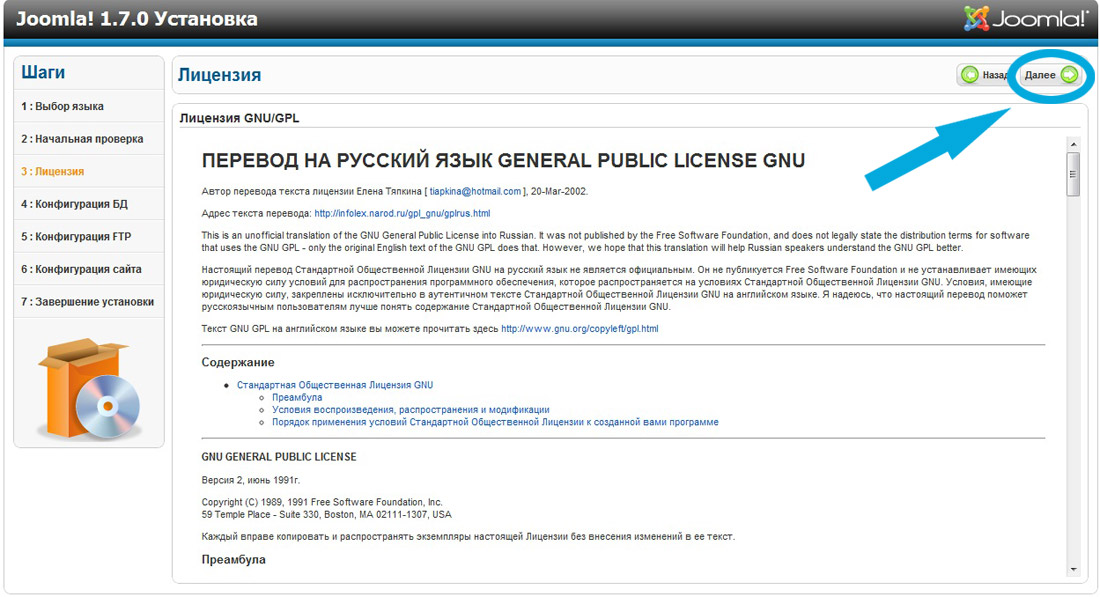
Task: Select step 5 Конфигурация FTP
Action: [76, 237]
